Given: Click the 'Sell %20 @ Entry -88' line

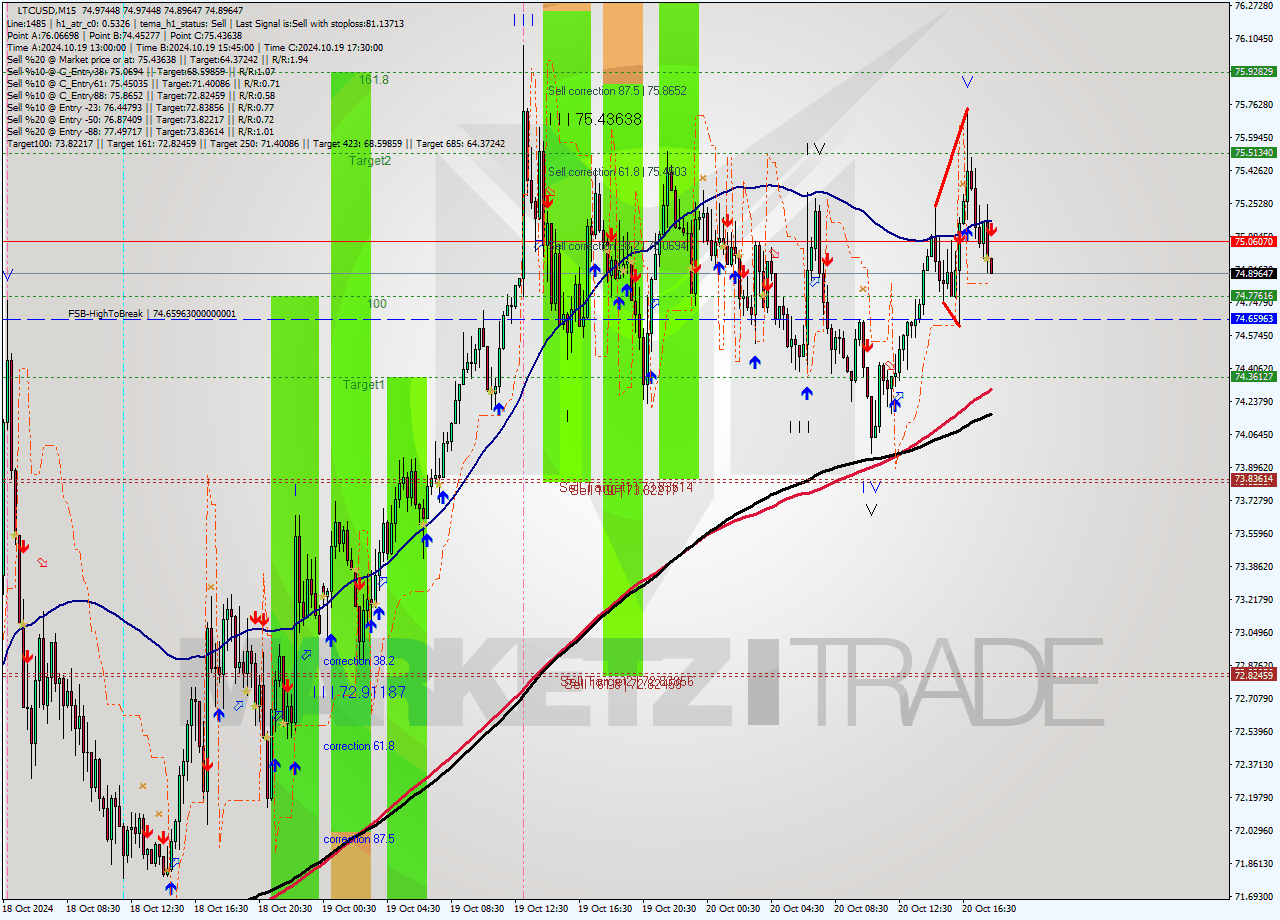Looking at the screenshot, I should 140,131.
